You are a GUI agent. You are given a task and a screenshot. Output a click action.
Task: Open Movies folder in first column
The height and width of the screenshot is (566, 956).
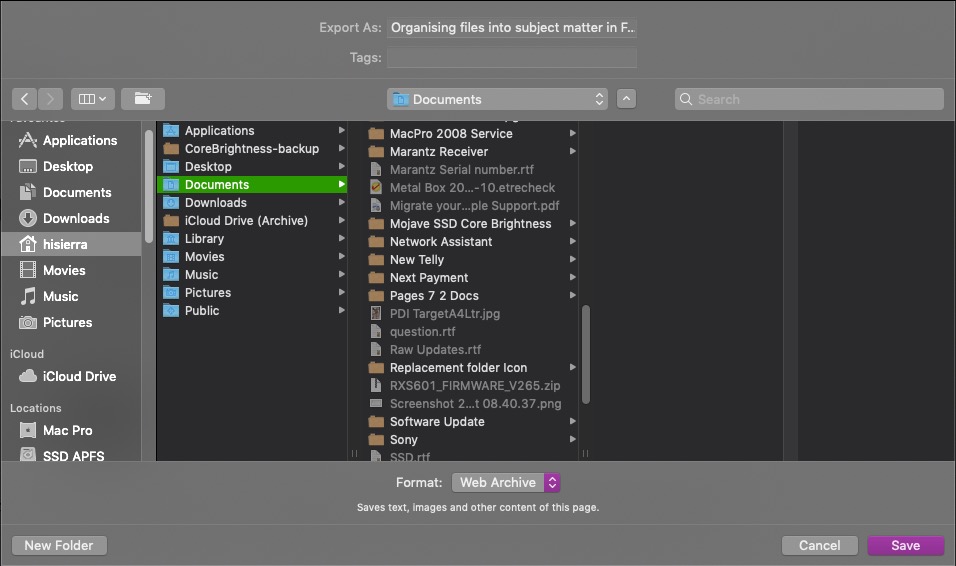[x=252, y=257]
